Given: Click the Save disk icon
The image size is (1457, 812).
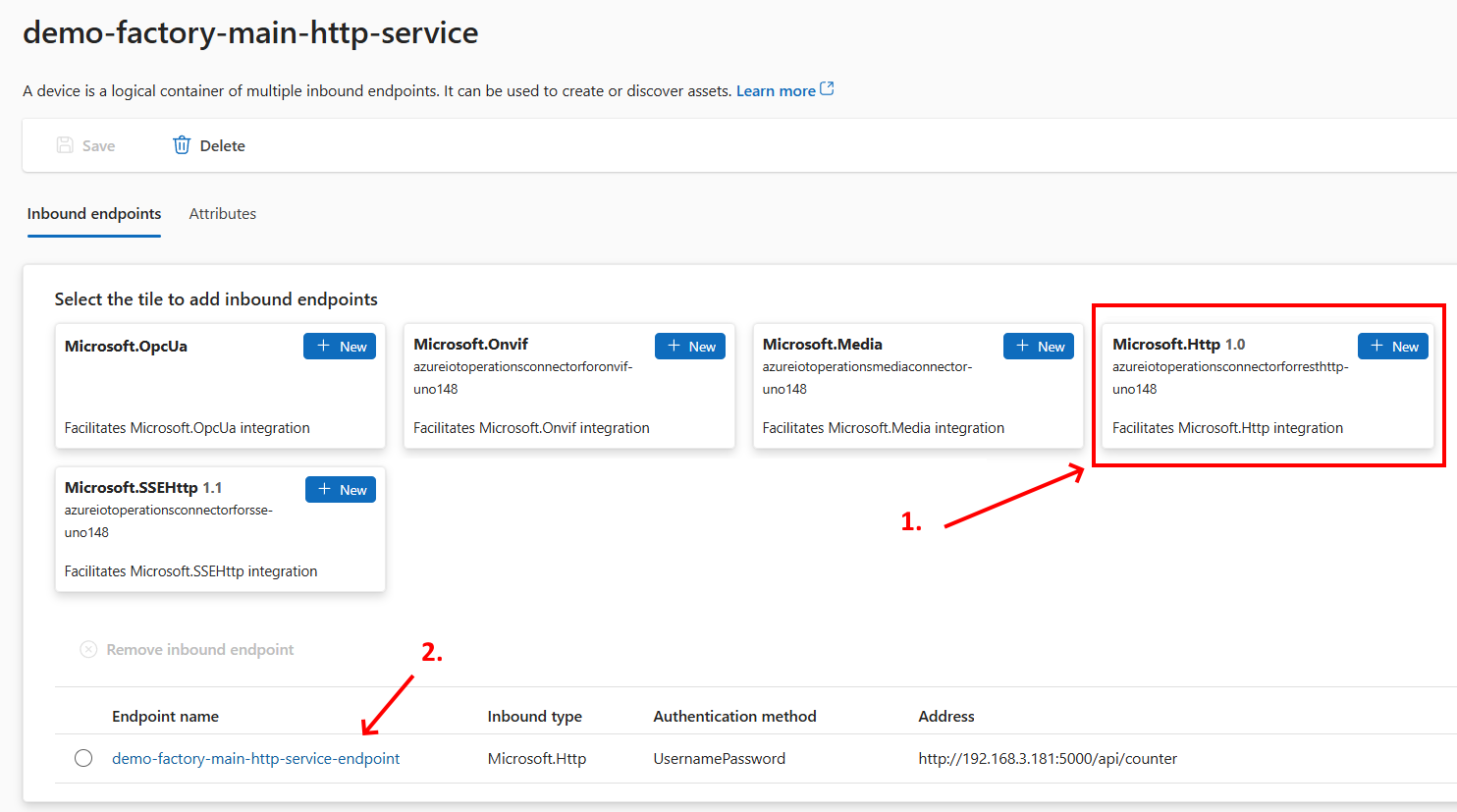Looking at the screenshot, I should point(65,145).
